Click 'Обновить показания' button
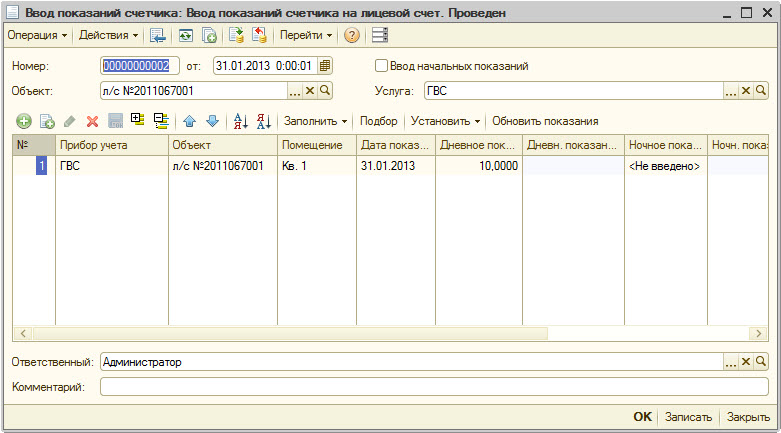The height and width of the screenshot is (433, 781). tap(545, 121)
